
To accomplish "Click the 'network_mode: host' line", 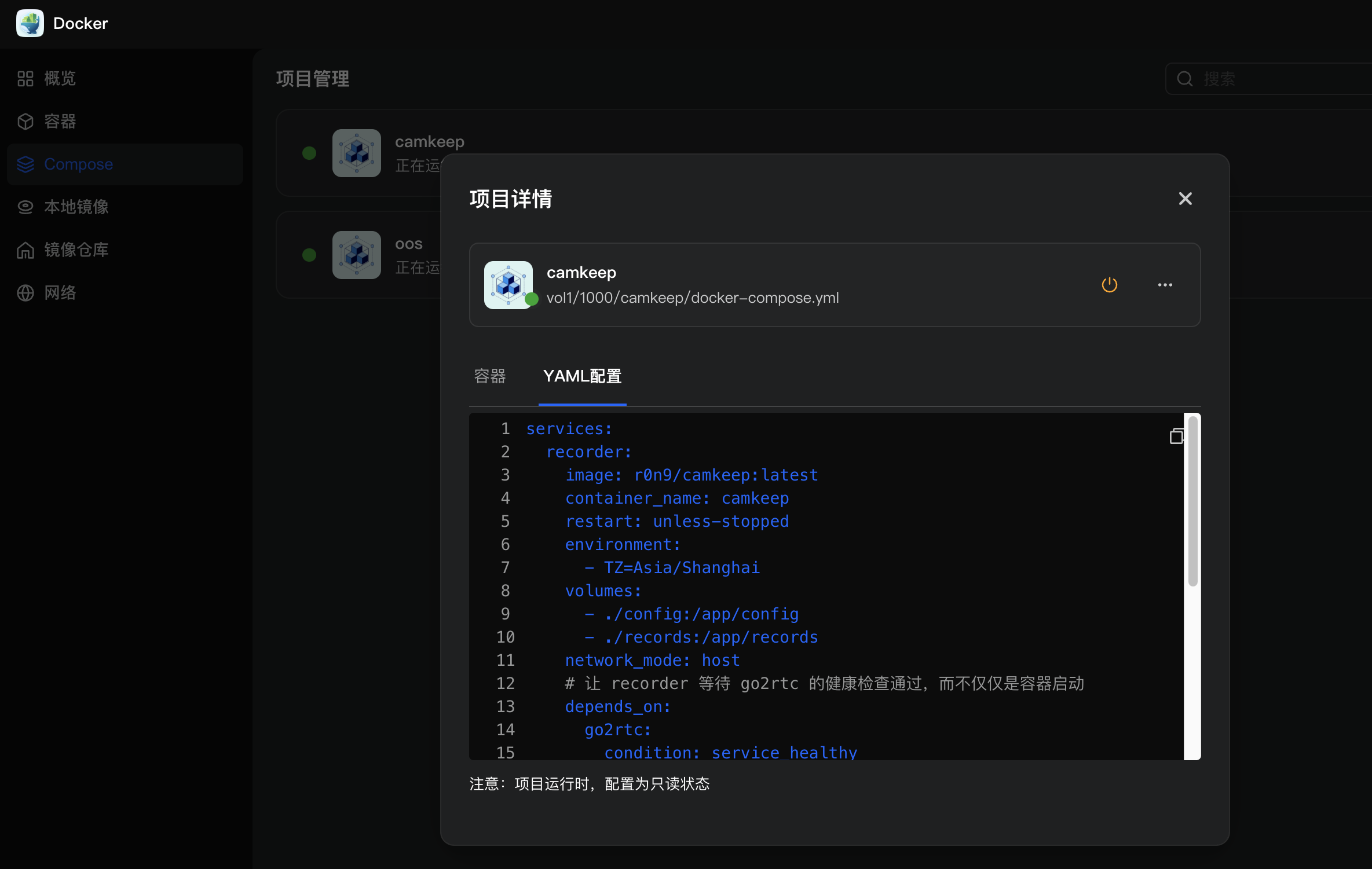I will (653, 660).
